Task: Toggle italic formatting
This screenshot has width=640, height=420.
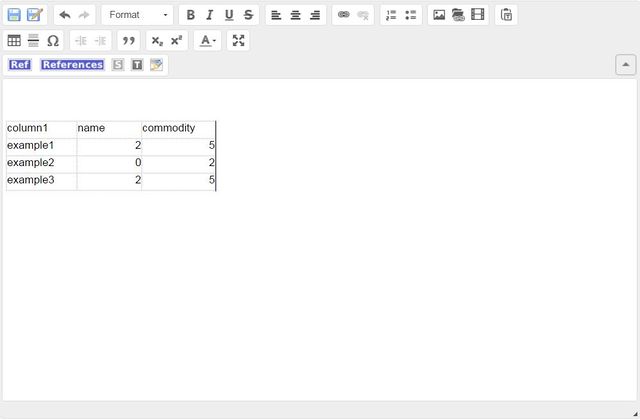Action: [210, 15]
